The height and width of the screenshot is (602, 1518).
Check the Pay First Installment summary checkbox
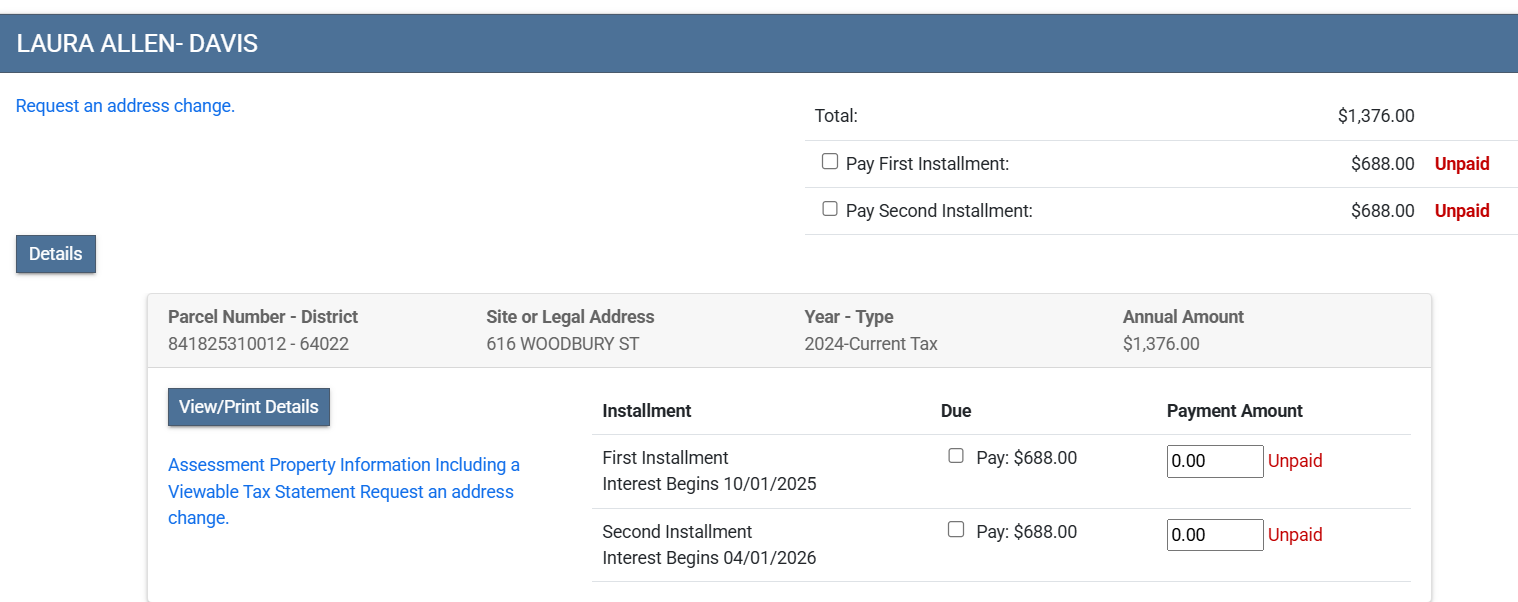click(829, 162)
